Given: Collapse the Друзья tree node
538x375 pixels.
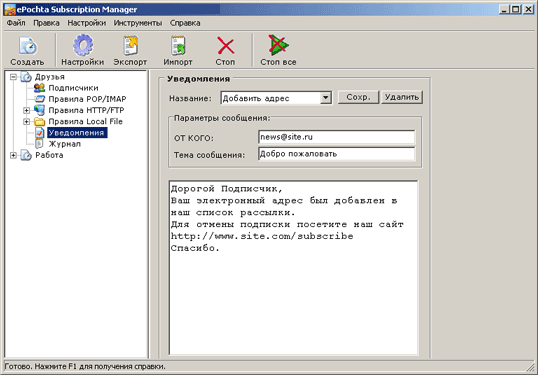Looking at the screenshot, I should coord(13,77).
